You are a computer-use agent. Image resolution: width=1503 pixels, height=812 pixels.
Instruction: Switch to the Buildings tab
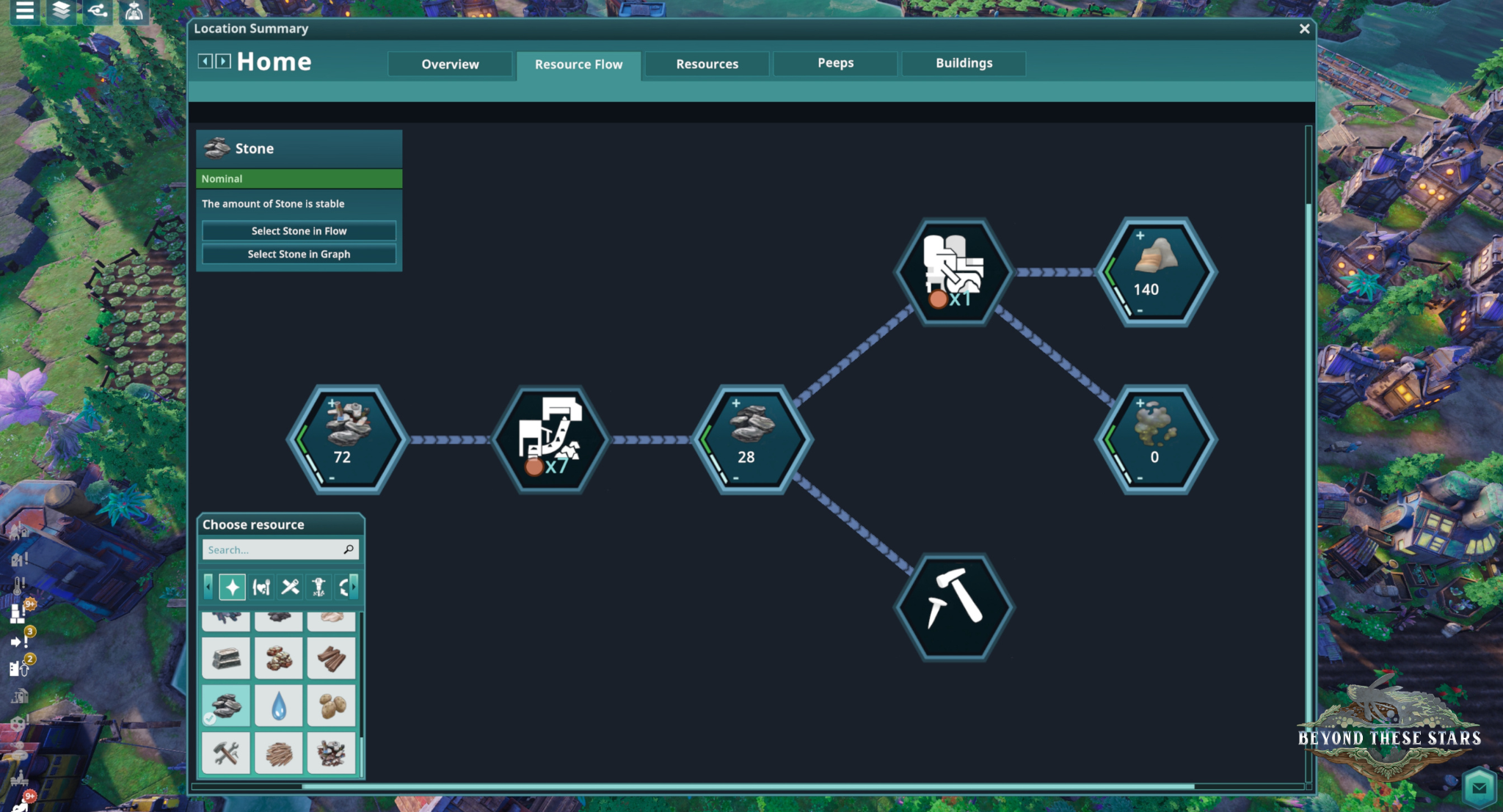point(964,63)
